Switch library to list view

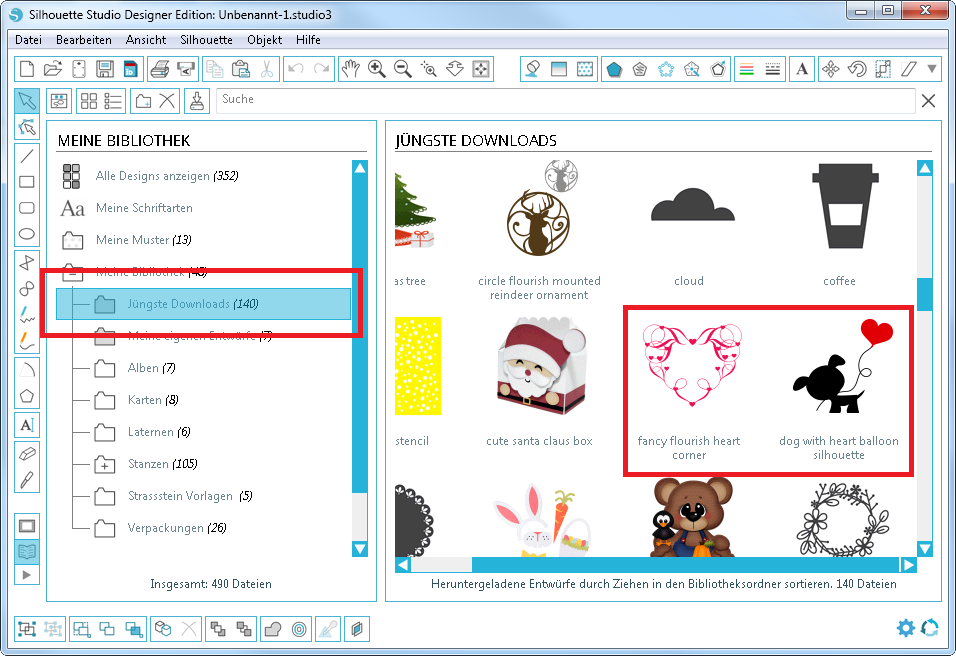click(x=114, y=101)
